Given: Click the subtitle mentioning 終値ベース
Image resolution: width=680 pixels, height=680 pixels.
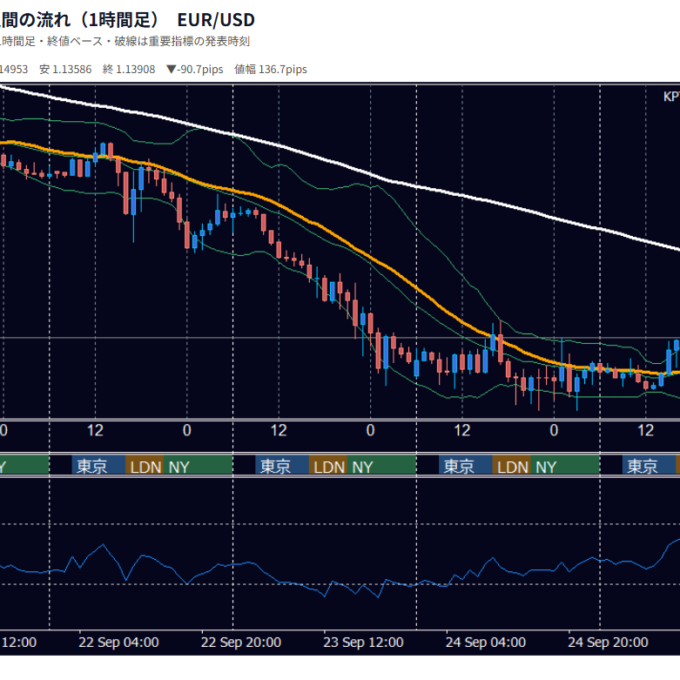Looking at the screenshot, I should tap(125, 42).
